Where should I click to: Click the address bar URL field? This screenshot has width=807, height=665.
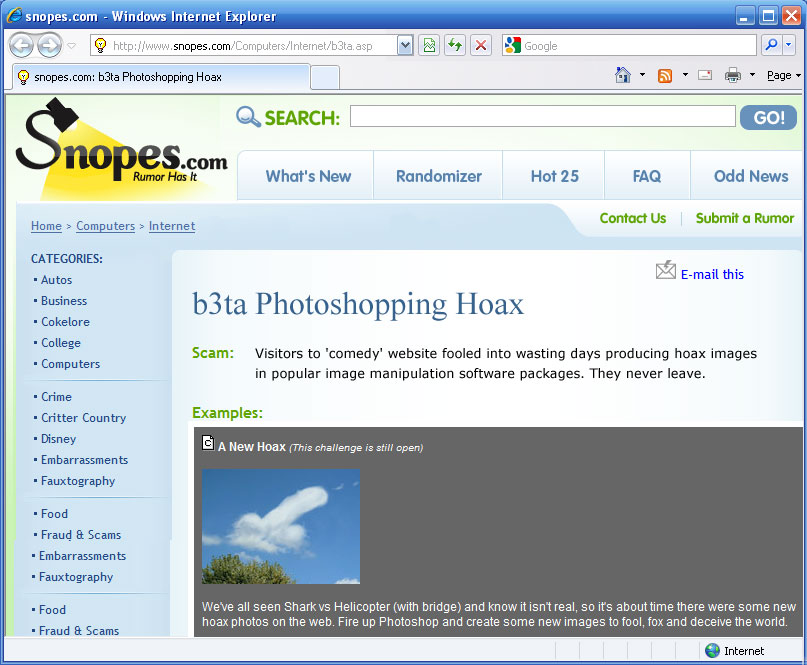pyautogui.click(x=244, y=46)
